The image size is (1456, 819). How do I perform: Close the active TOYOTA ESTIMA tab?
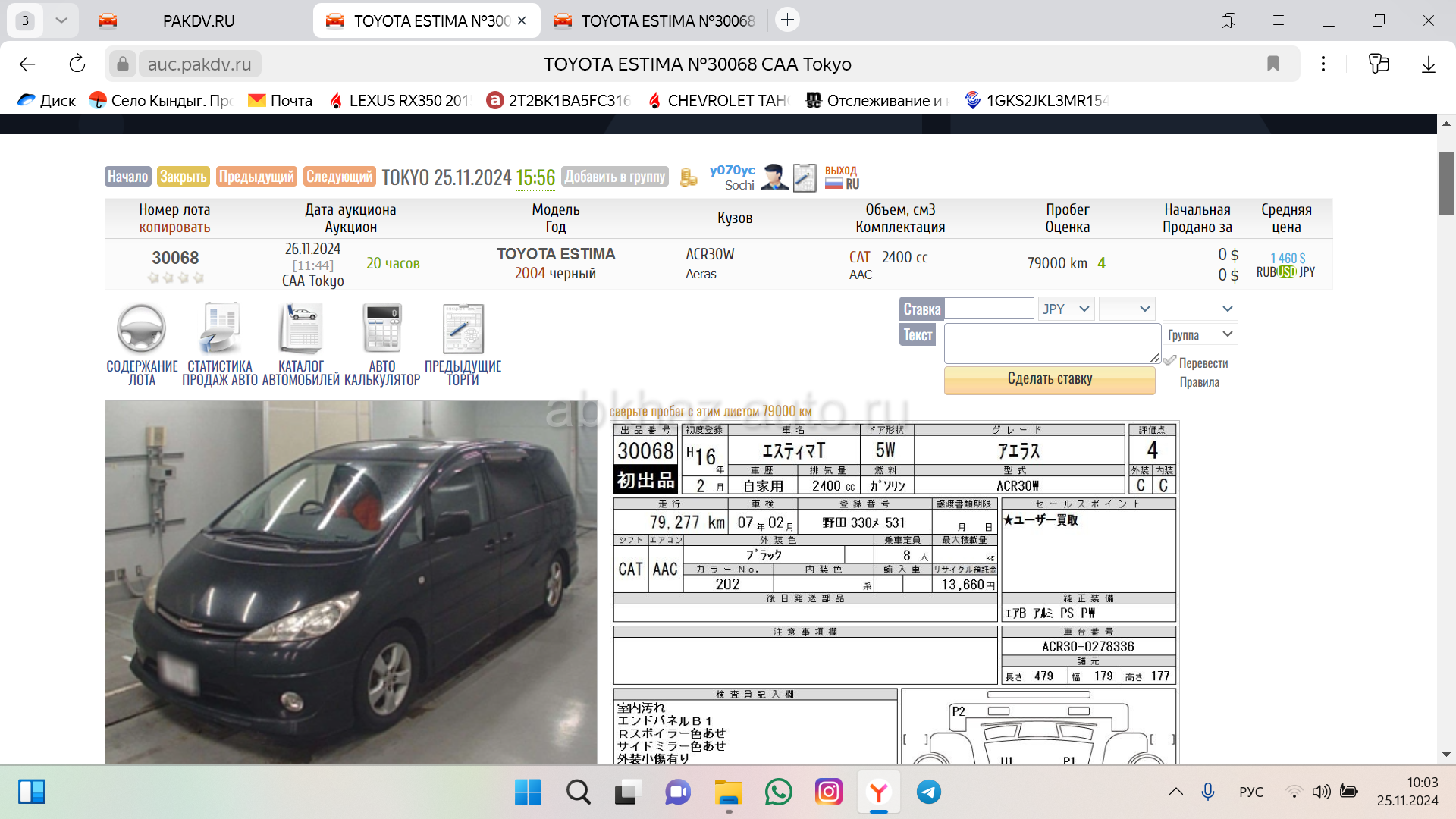(522, 20)
